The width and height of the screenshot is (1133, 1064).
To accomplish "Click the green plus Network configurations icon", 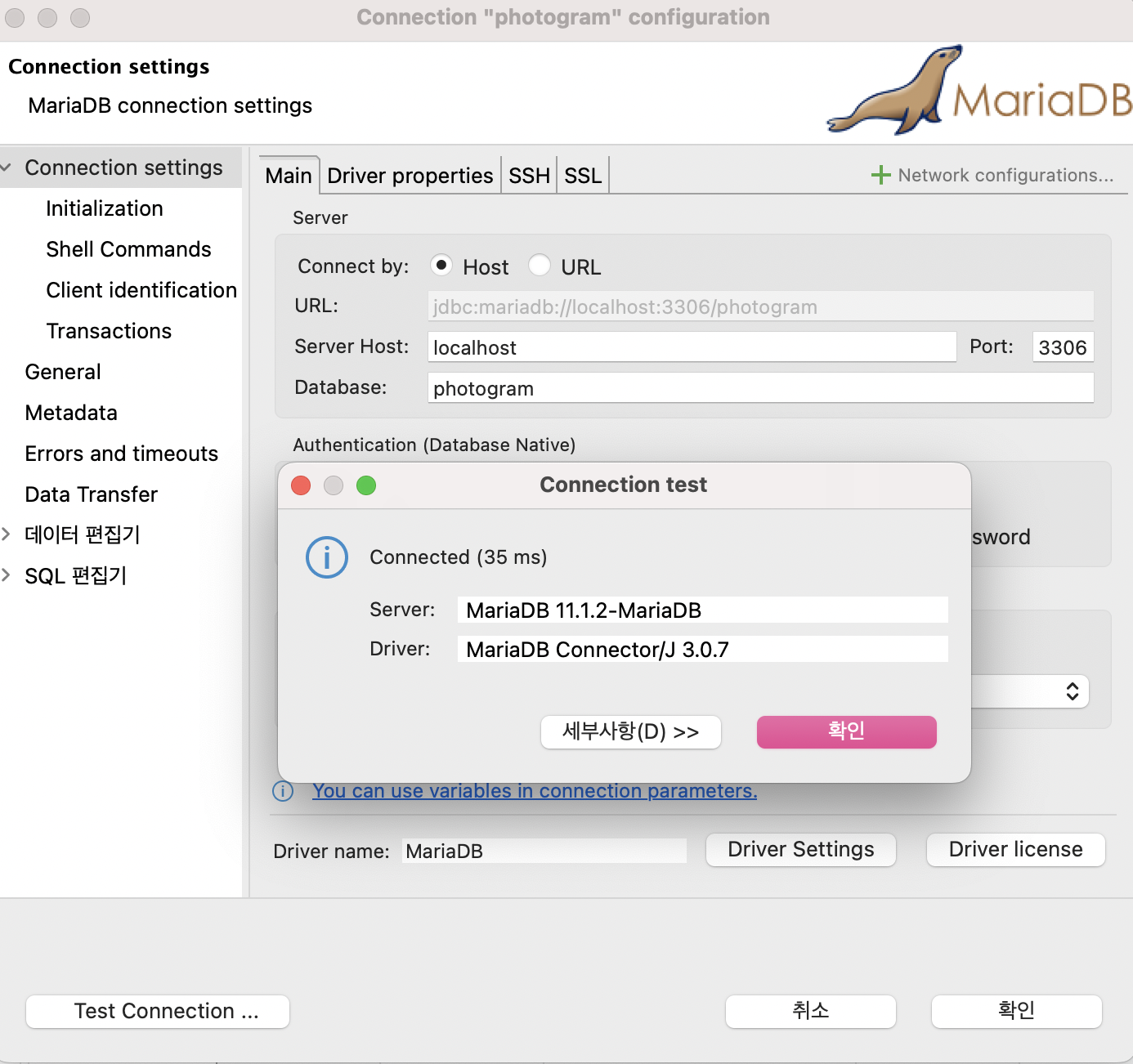I will (x=880, y=175).
